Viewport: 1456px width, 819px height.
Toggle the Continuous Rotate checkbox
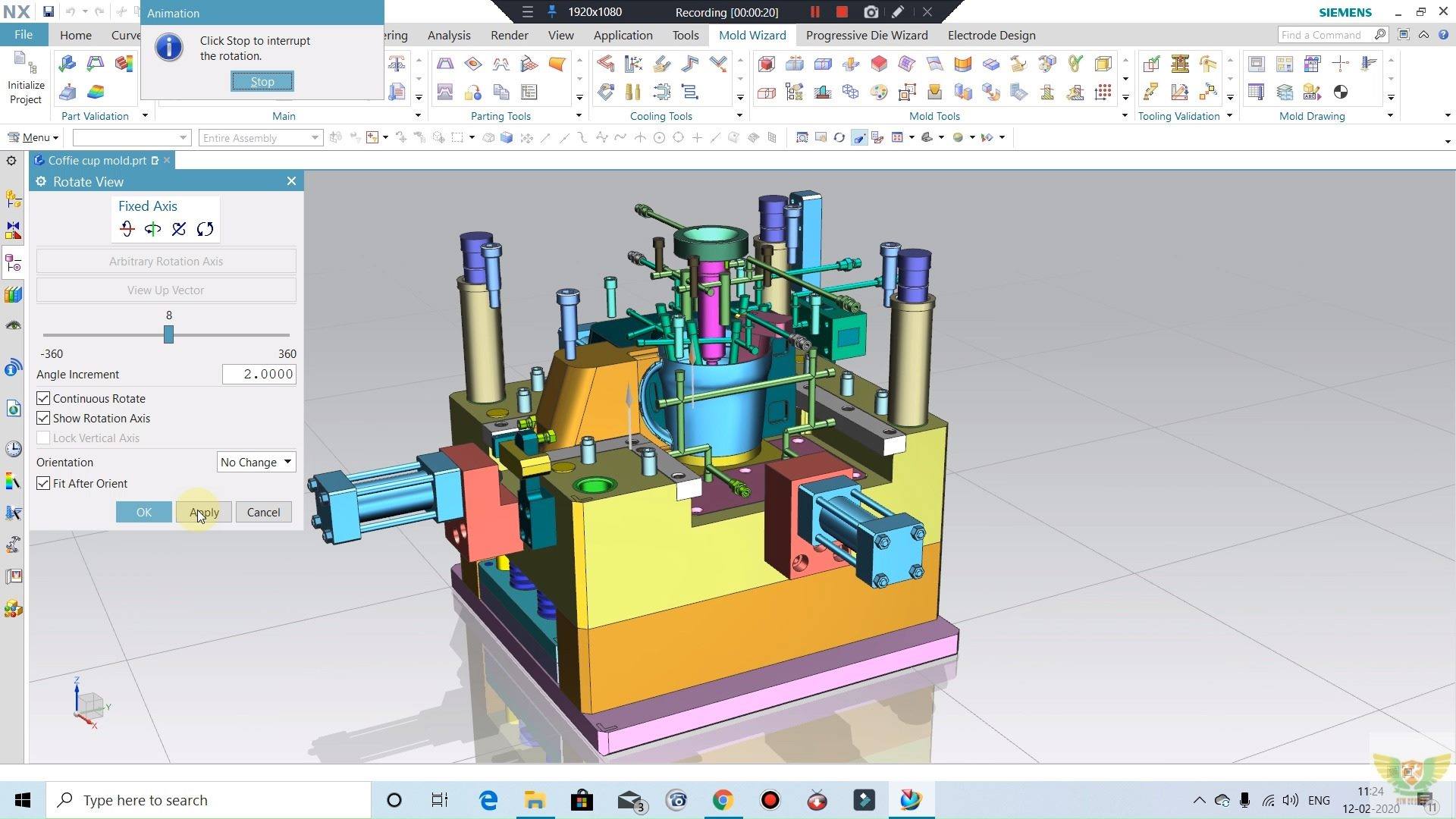(x=43, y=398)
